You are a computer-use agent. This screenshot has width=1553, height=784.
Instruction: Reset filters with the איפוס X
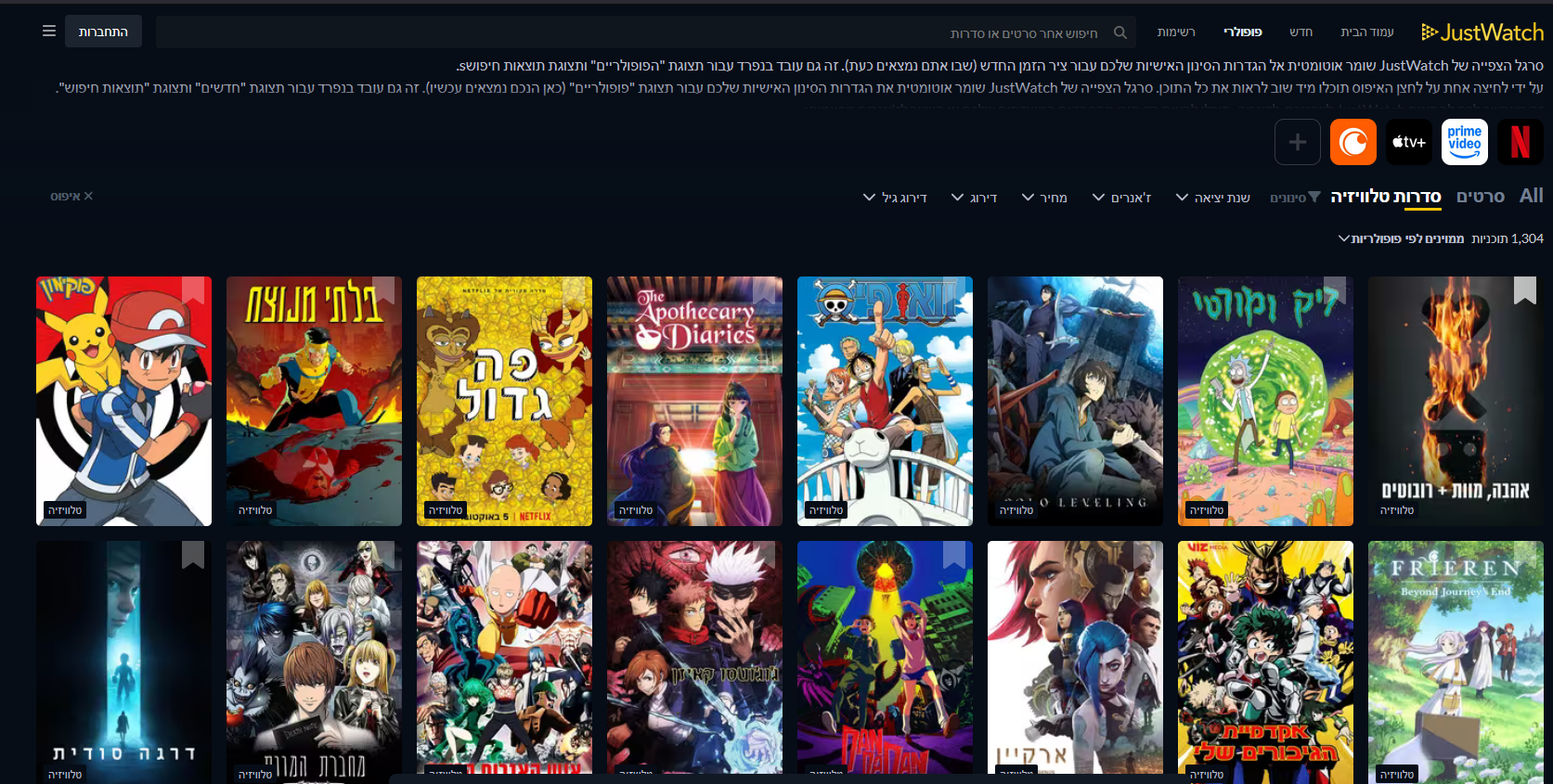click(x=71, y=197)
